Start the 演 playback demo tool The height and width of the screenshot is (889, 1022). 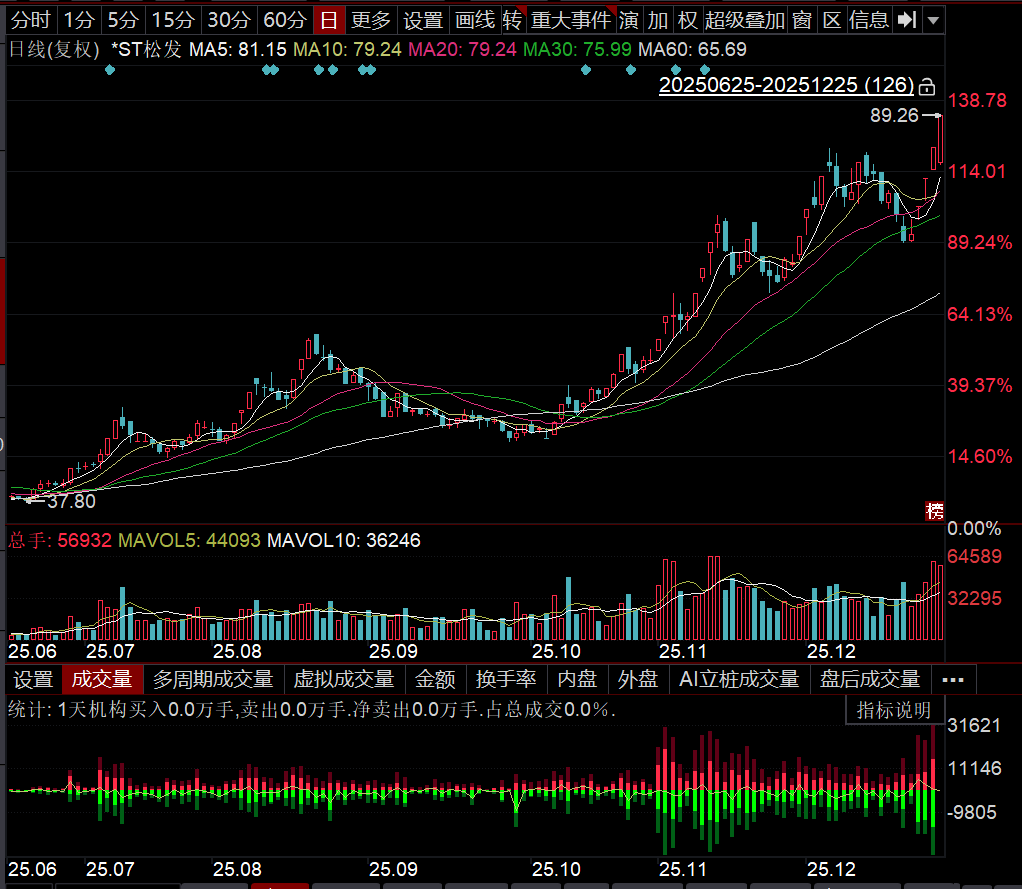click(629, 20)
